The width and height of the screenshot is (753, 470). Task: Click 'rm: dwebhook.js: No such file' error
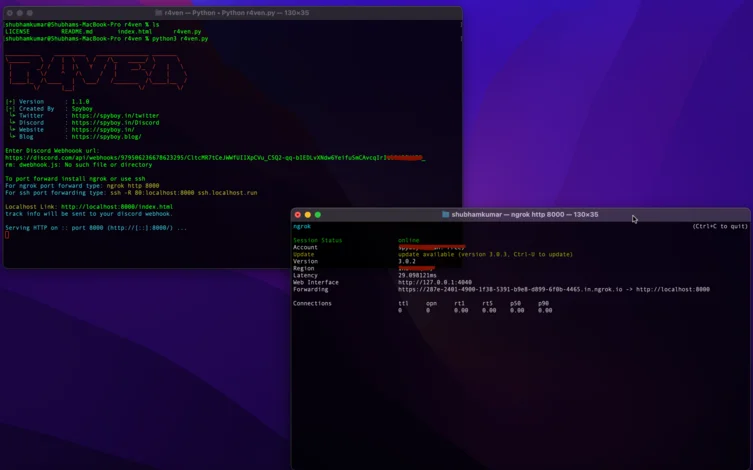(78, 165)
